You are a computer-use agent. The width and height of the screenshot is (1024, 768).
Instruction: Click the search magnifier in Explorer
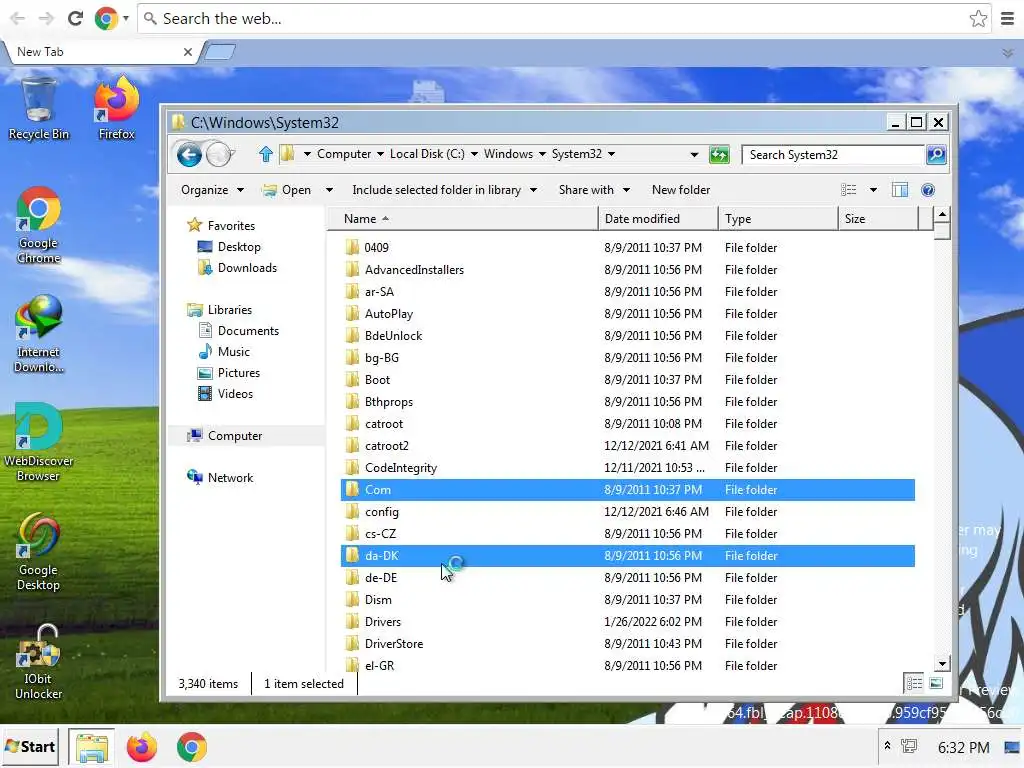tap(936, 155)
